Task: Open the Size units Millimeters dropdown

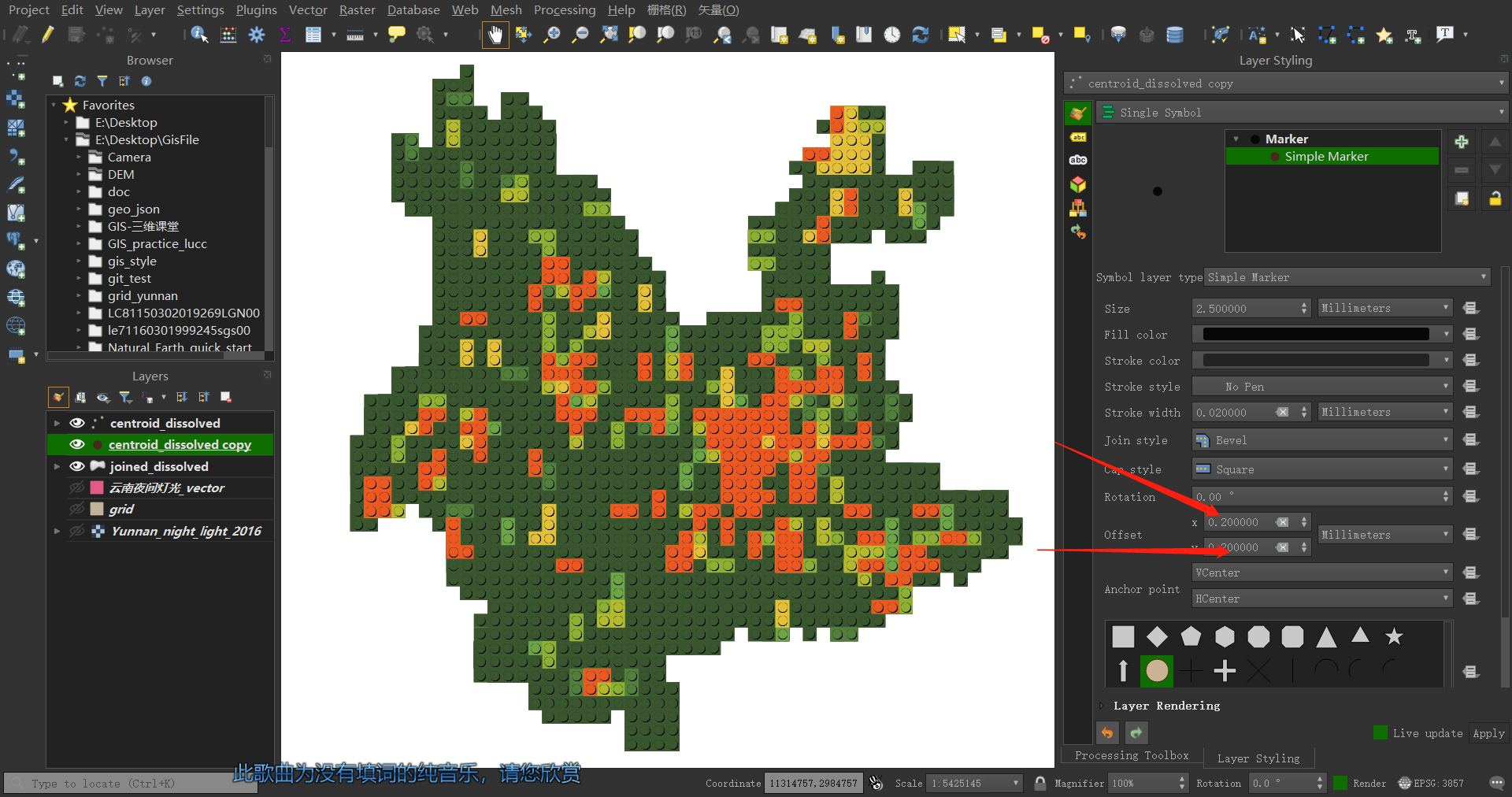Action: pyautogui.click(x=1384, y=308)
